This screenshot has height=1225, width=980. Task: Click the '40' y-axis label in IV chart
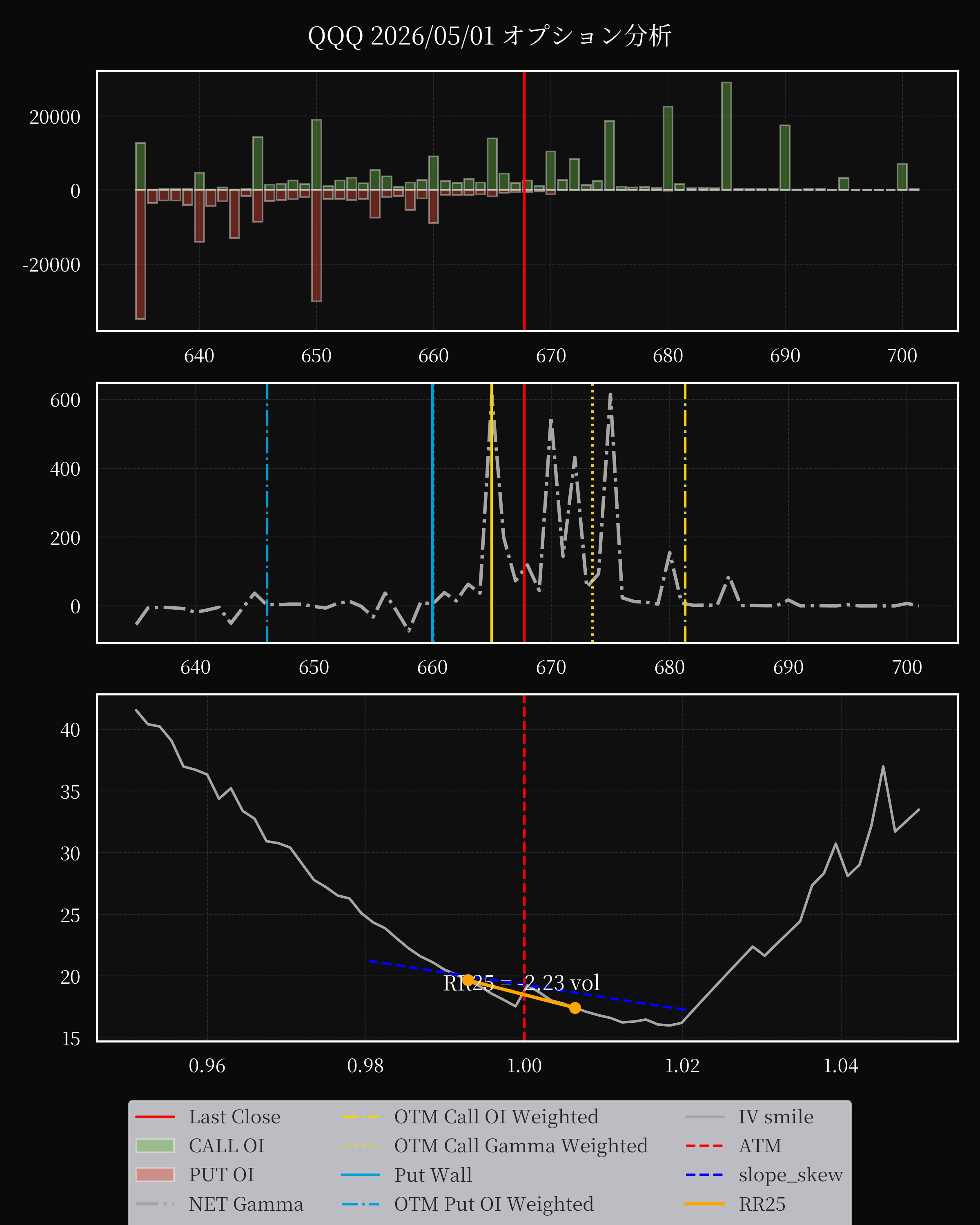click(70, 730)
